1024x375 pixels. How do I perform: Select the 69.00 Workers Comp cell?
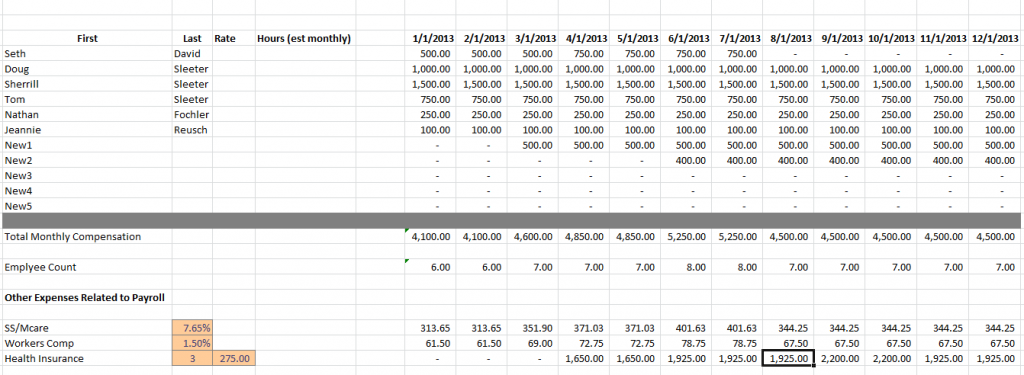click(532, 343)
